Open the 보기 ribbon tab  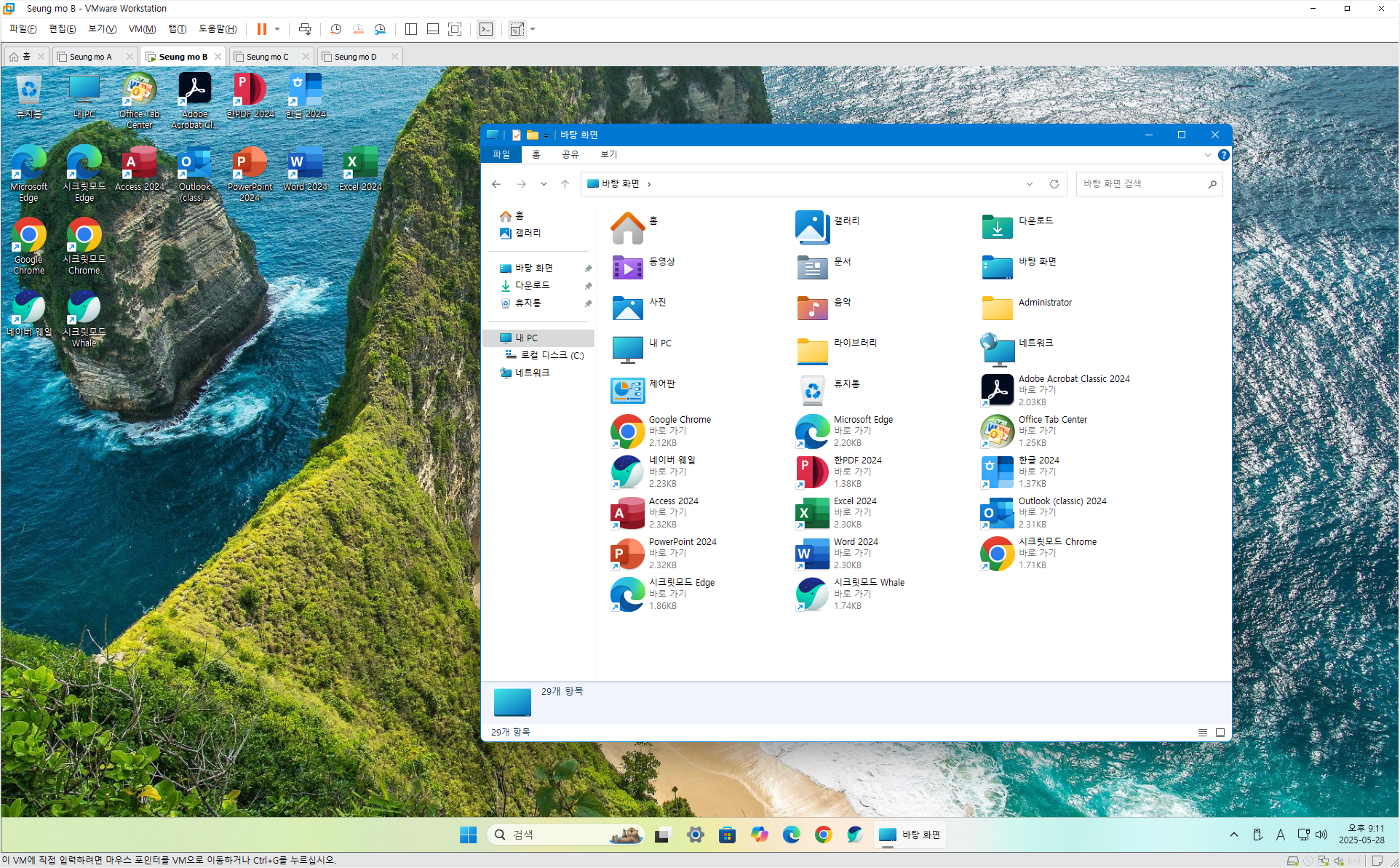(x=608, y=154)
